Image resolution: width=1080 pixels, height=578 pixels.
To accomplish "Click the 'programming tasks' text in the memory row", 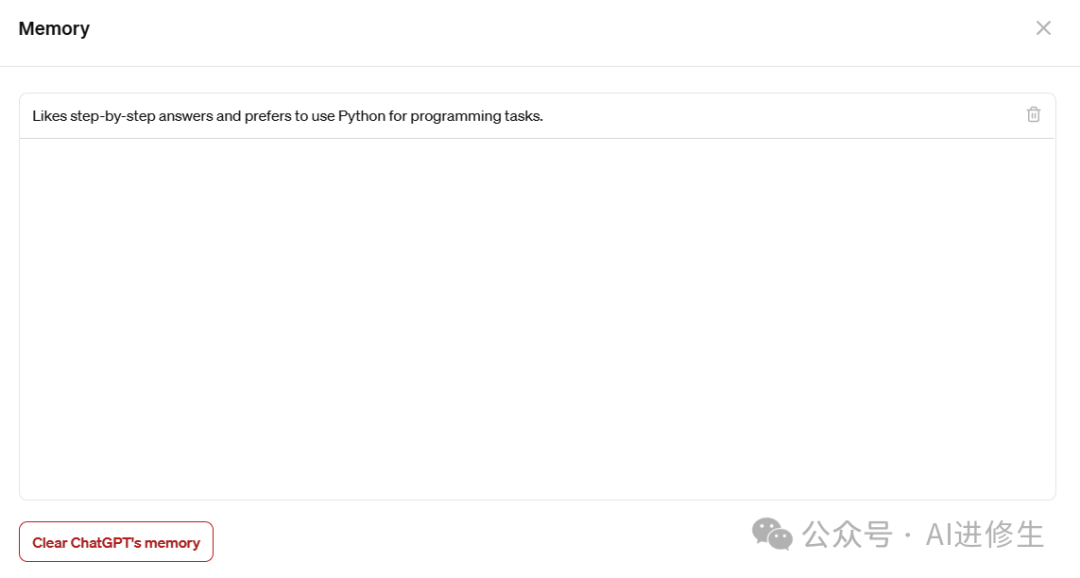I will tap(477, 116).
